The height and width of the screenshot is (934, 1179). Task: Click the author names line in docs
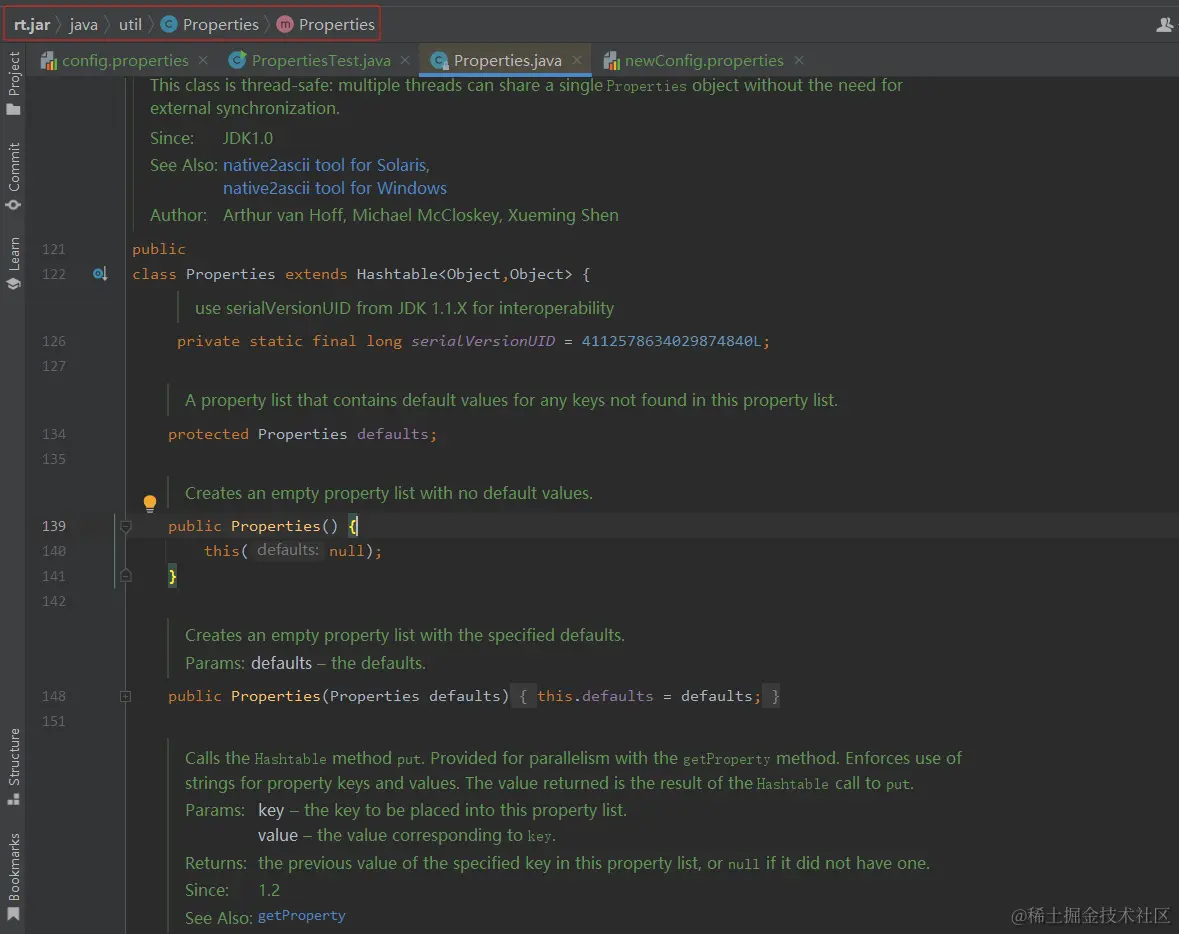pos(420,215)
